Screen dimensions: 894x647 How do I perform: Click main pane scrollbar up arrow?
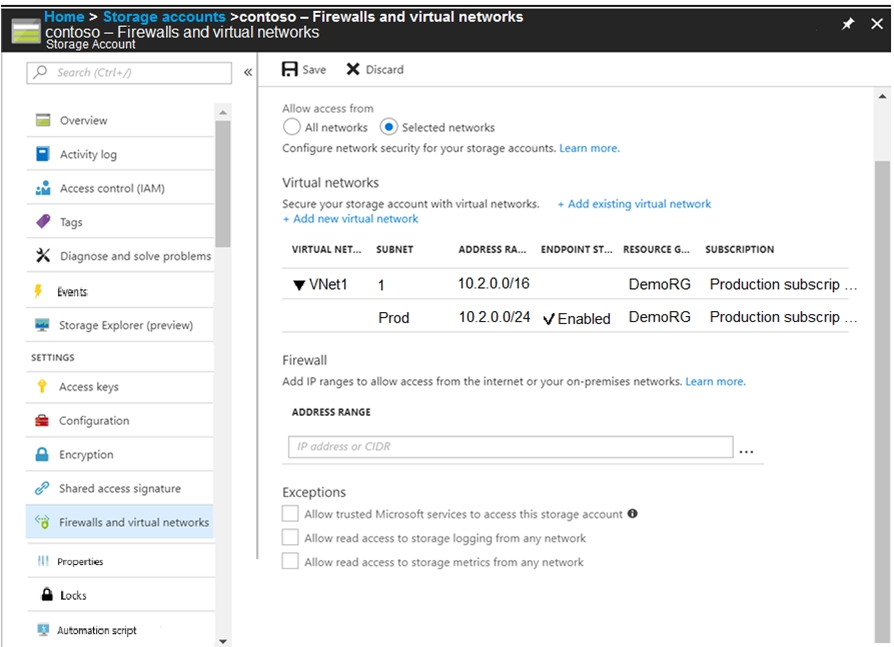pos(882,96)
